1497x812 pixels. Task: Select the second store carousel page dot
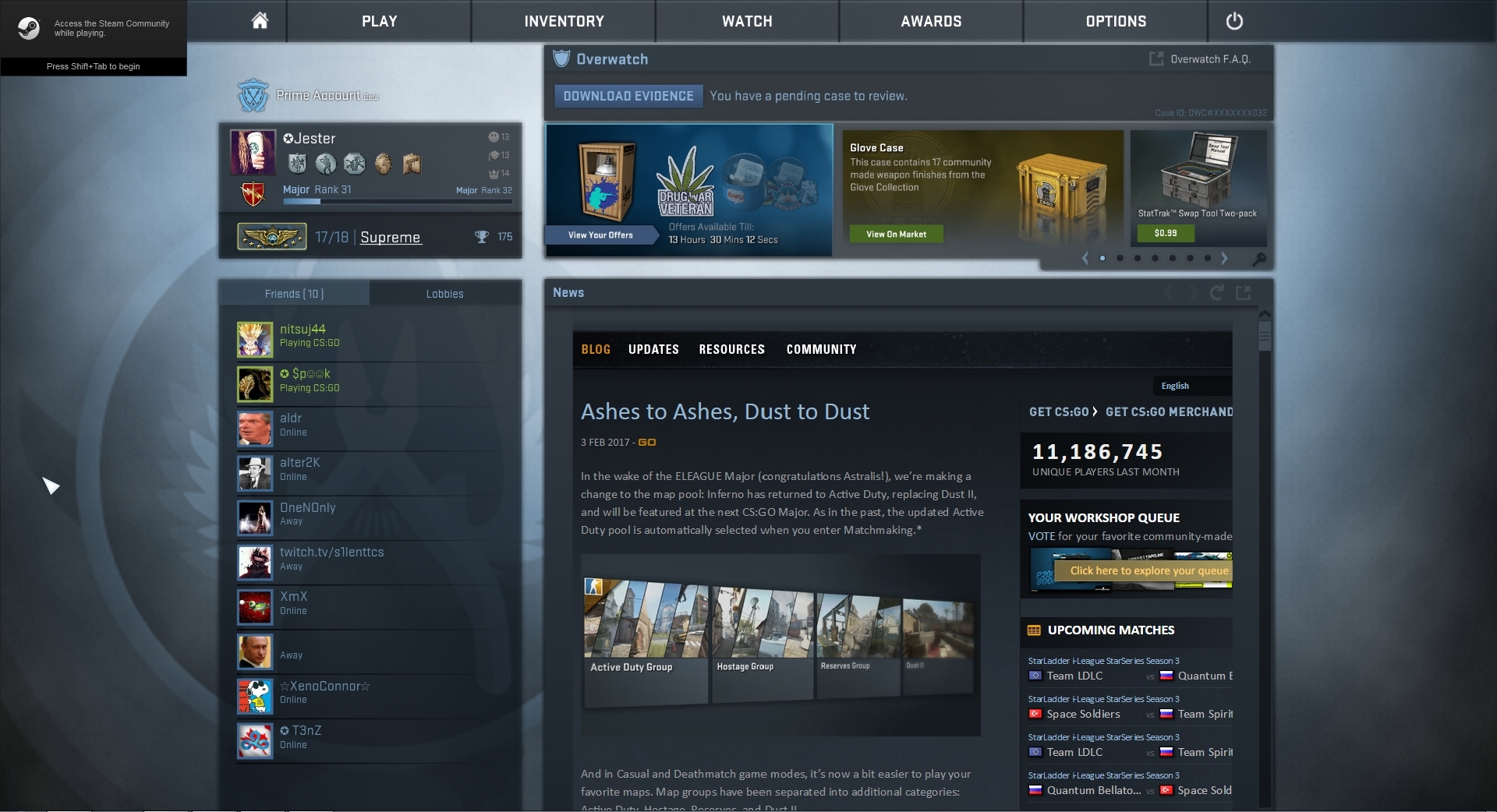1120,258
